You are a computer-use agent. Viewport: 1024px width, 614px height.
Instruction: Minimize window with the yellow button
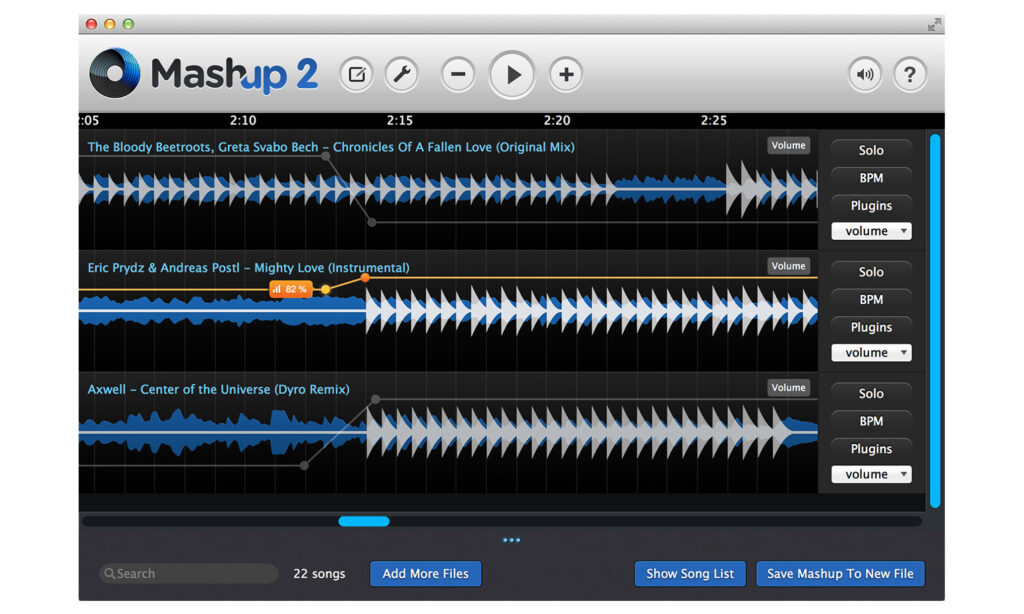(110, 24)
